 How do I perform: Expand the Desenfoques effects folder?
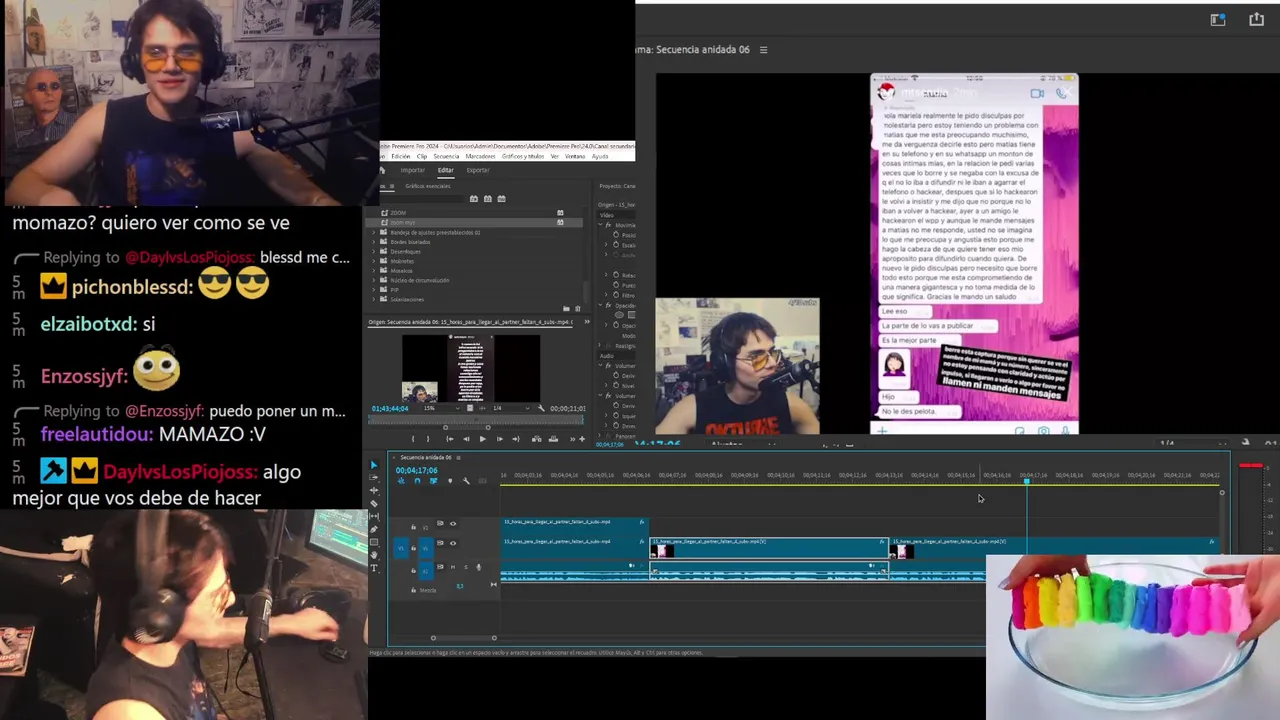tap(374, 251)
